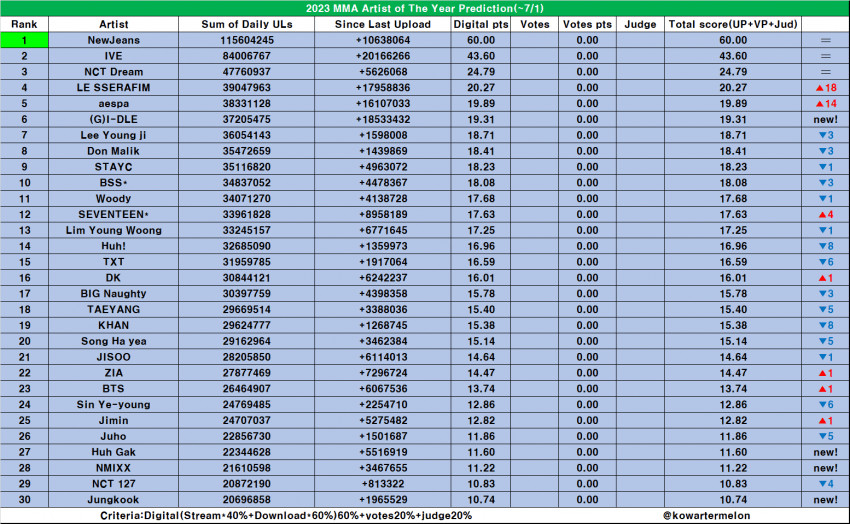Click the artist cell 'Juho'
Screen dimensions: 850x524
tap(113, 436)
